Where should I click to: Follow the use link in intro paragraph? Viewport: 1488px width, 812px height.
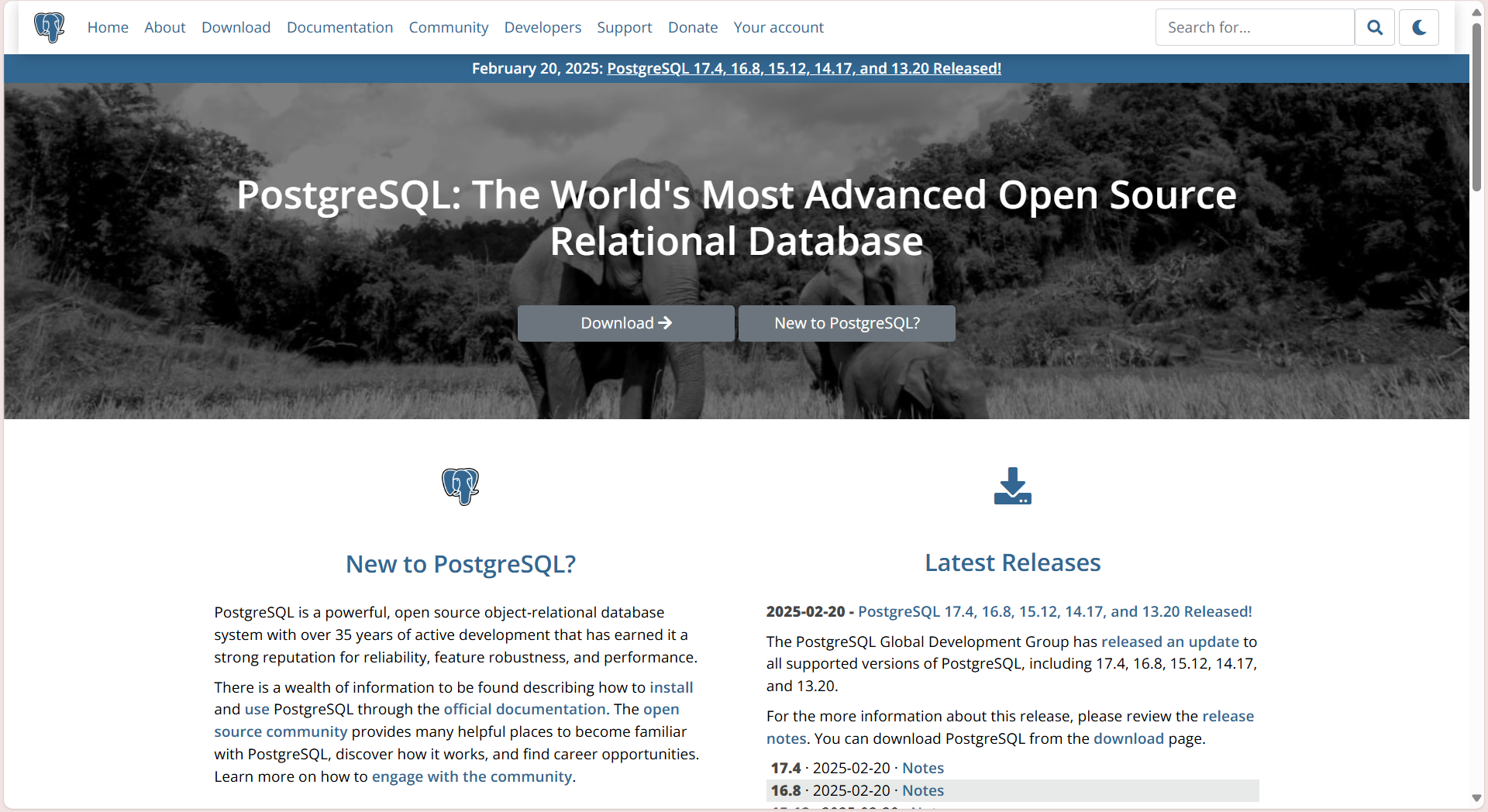pyautogui.click(x=257, y=709)
